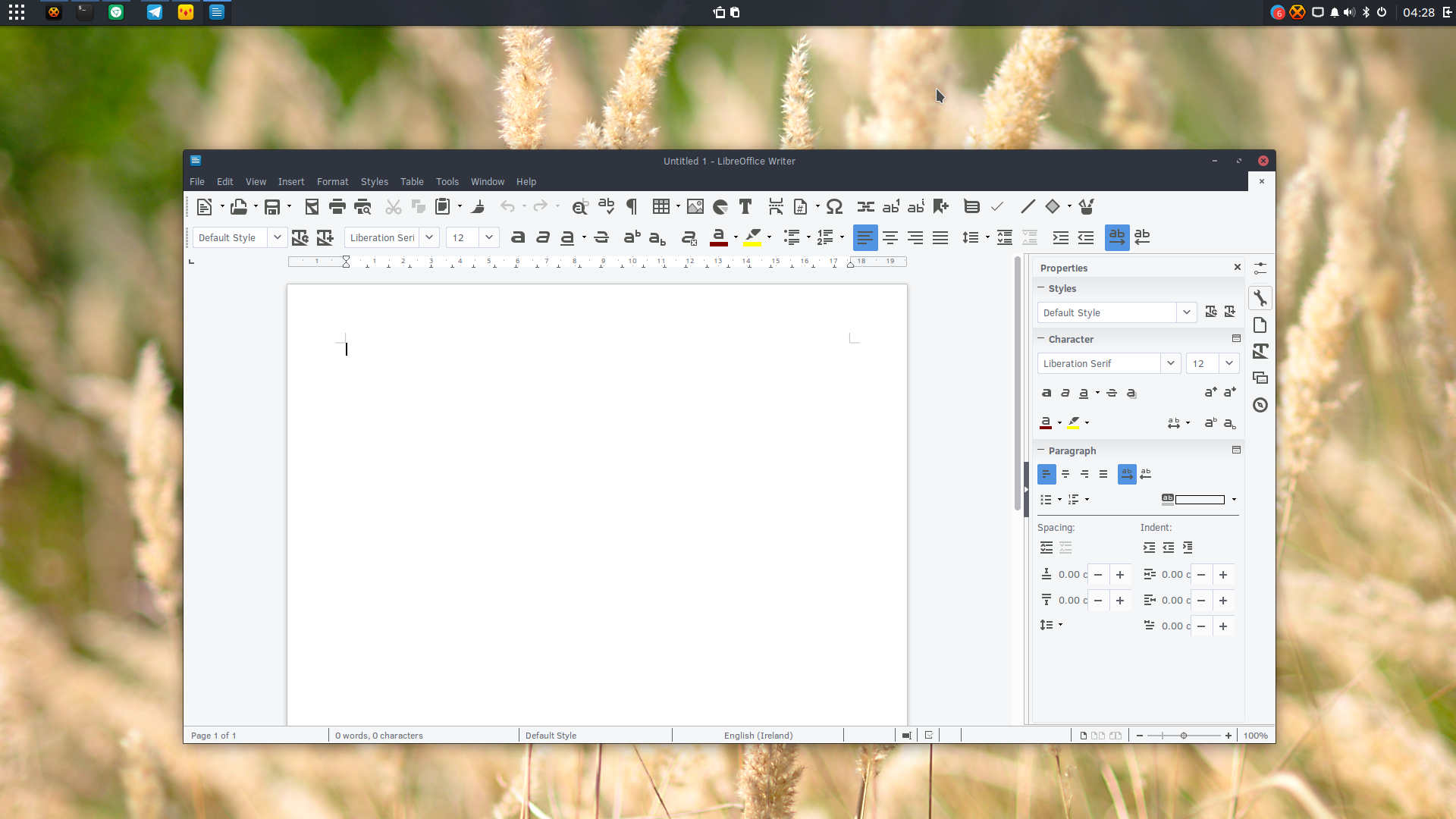Click Before Text Indent value field

[1175, 575]
